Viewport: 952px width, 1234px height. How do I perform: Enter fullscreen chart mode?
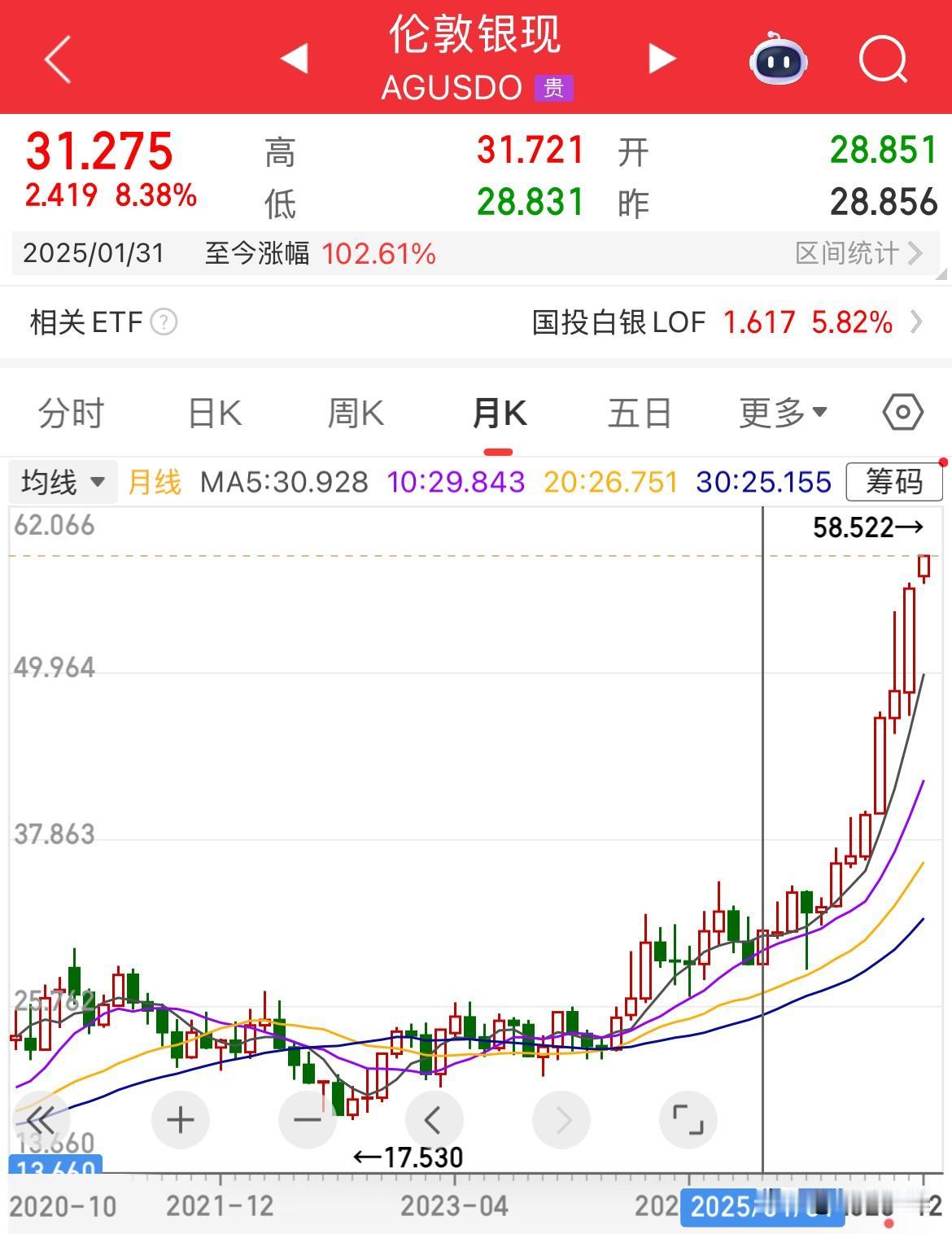tap(688, 1120)
